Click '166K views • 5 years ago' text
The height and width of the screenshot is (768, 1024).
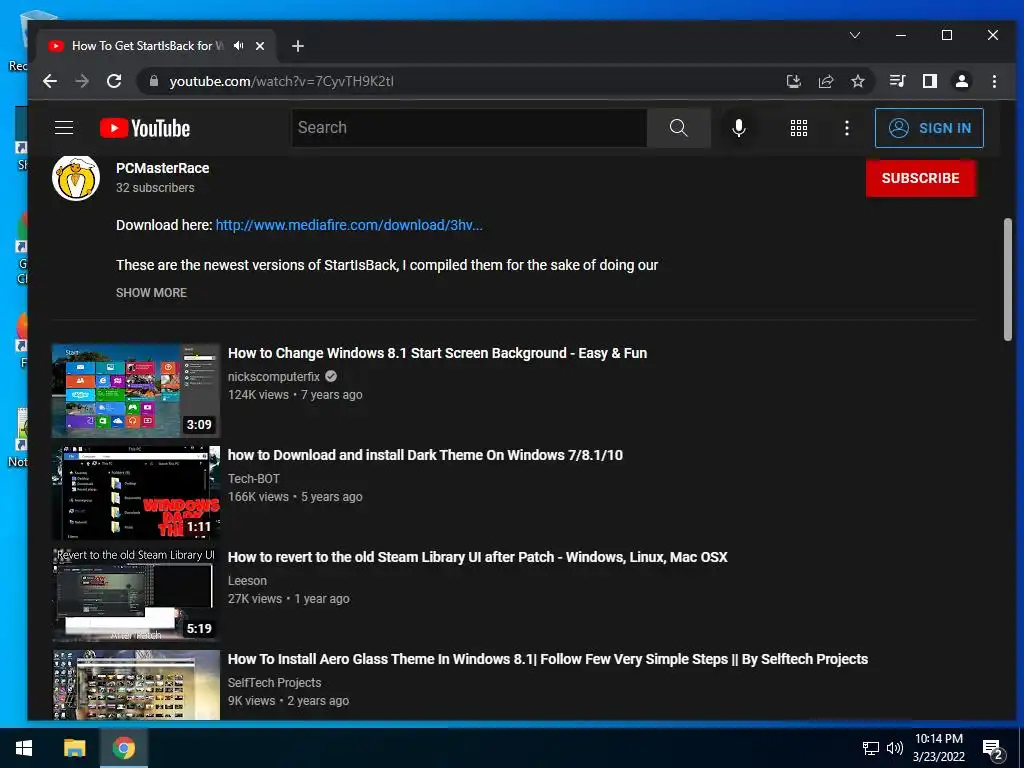pyautogui.click(x=295, y=497)
